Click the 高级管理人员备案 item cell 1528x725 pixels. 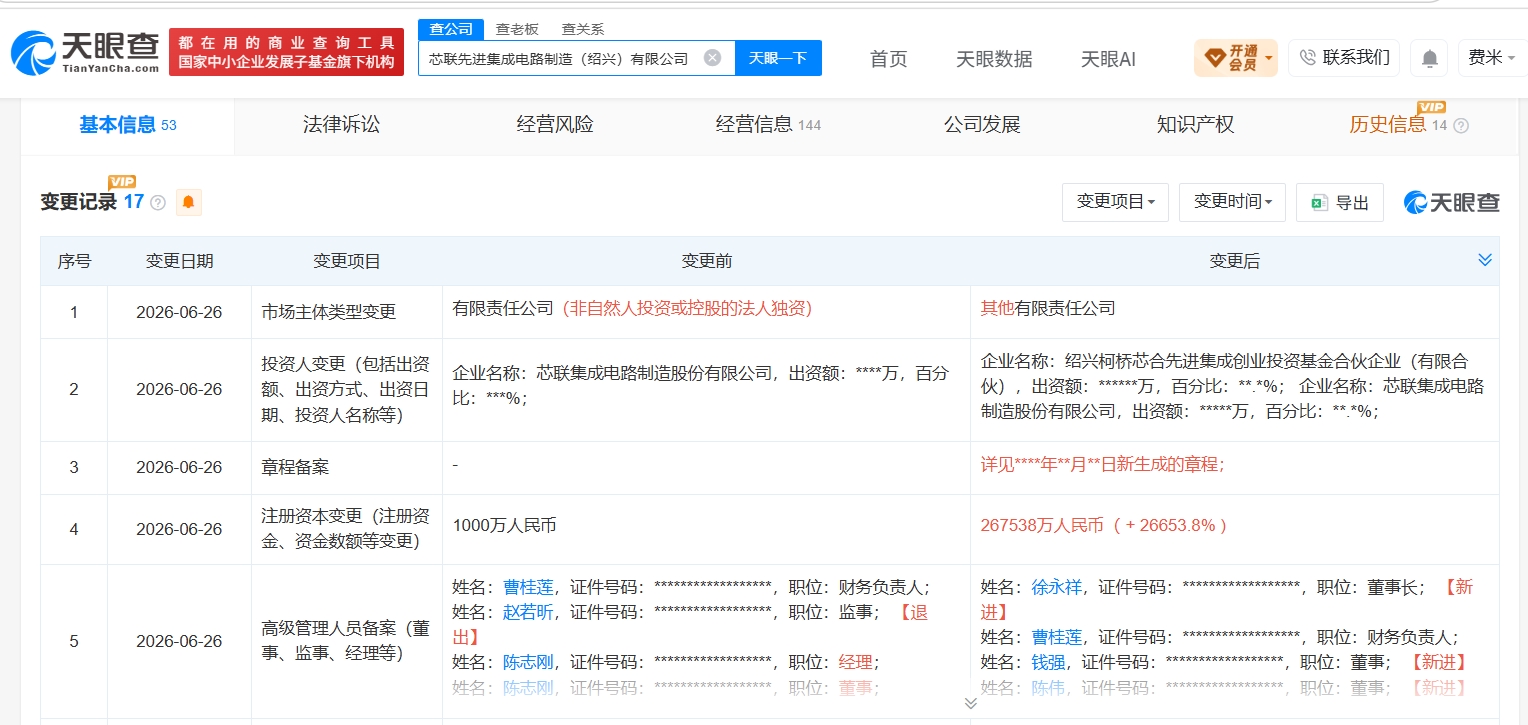347,641
